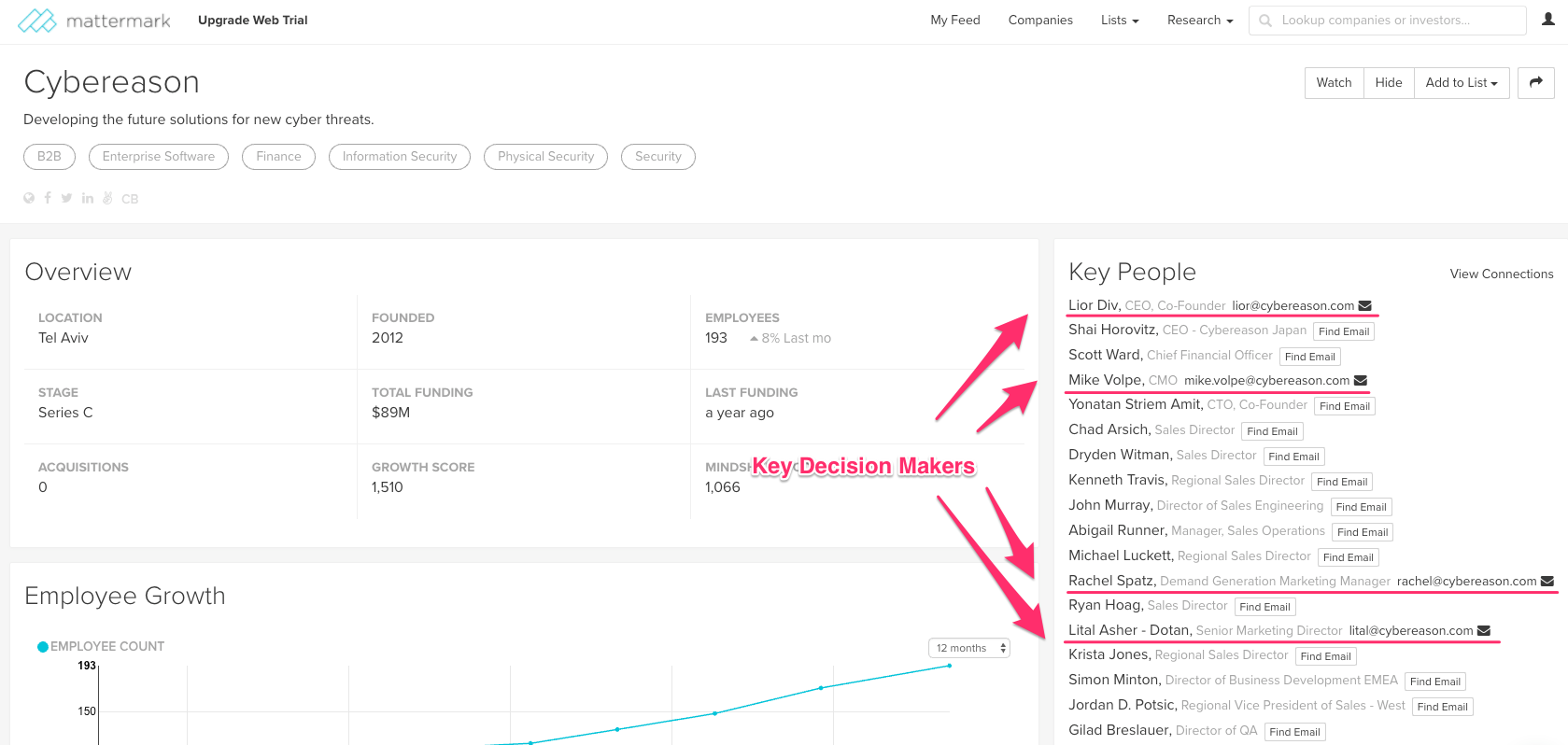Open Cybereason Twitter profile icon
Viewport: 1568px width, 745px height.
pos(66,198)
